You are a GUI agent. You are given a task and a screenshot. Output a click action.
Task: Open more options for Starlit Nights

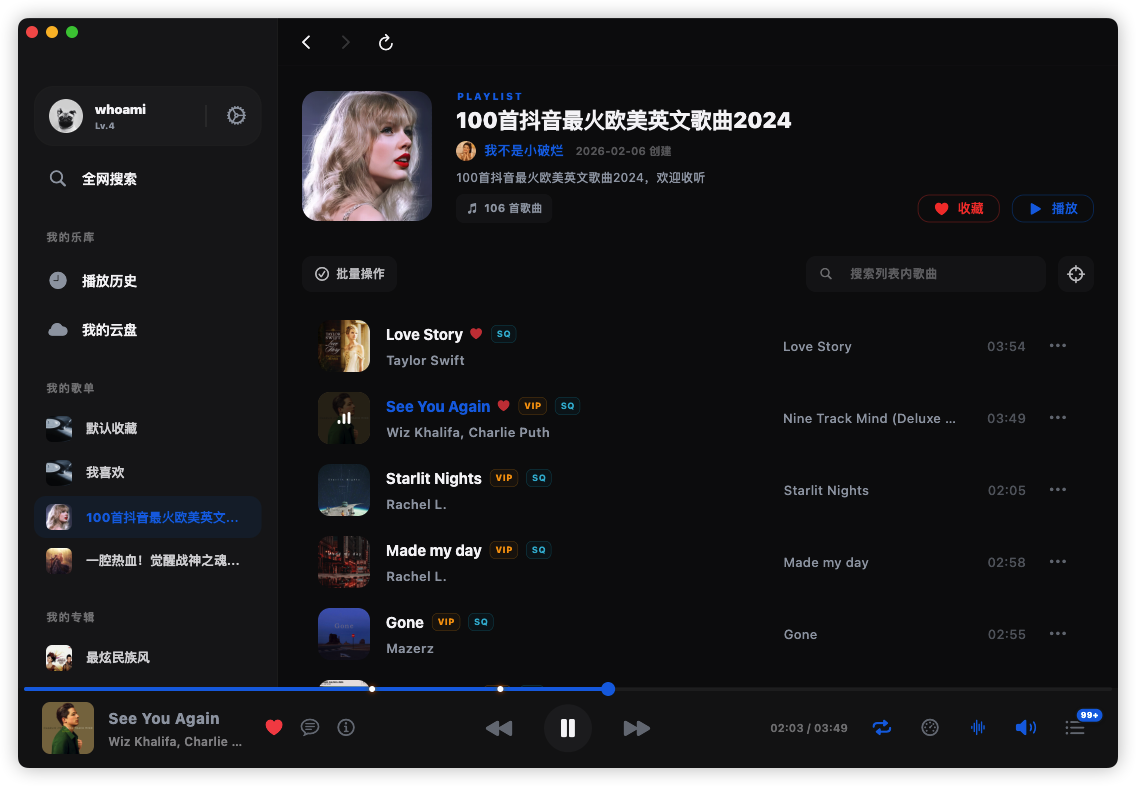[x=1058, y=490]
